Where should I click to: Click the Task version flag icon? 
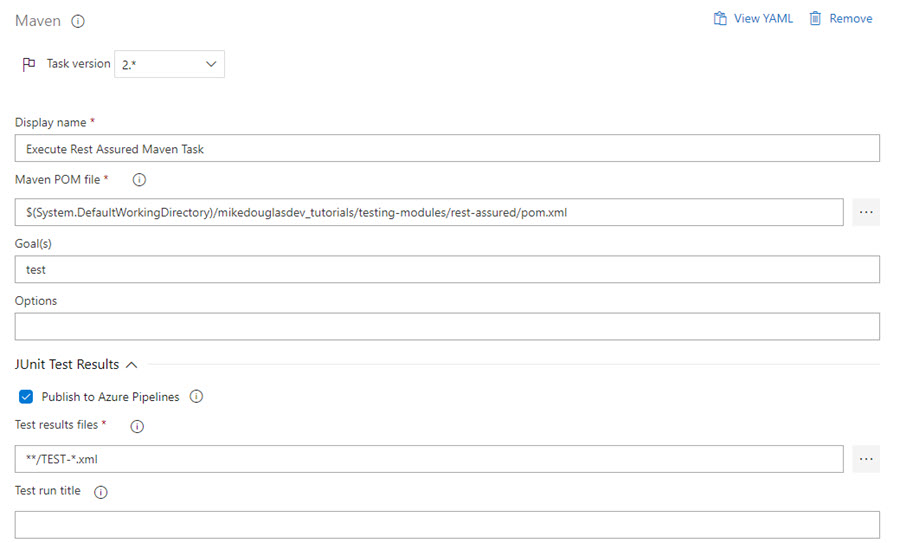coord(29,64)
